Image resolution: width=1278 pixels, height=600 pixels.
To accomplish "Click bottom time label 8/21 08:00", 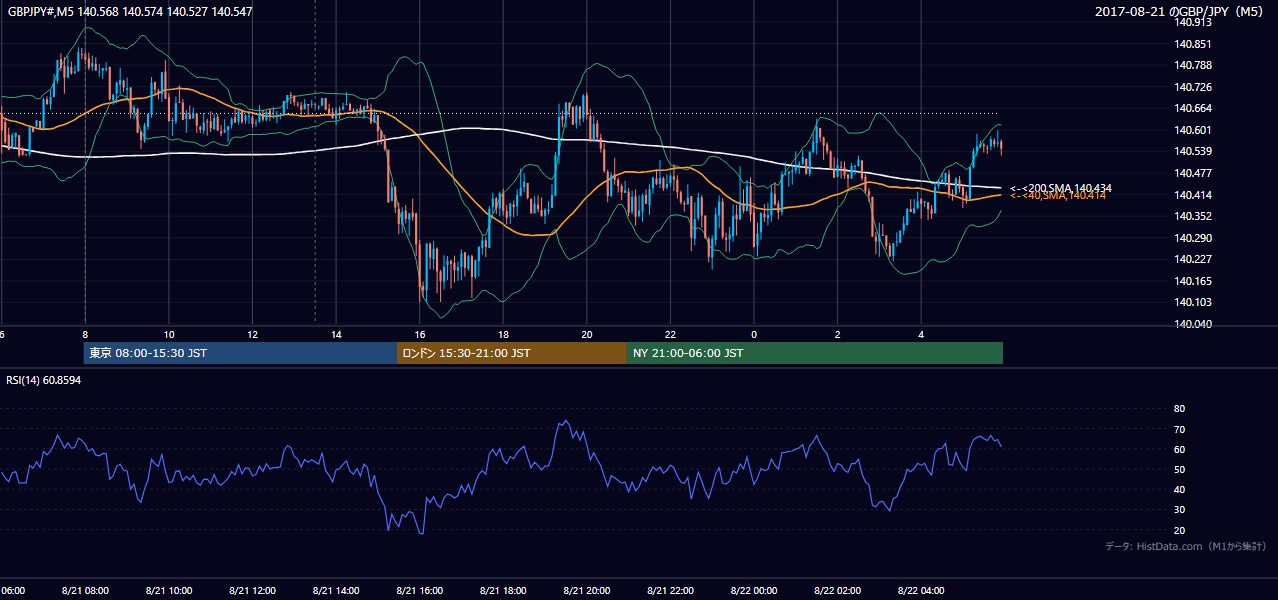I will (85, 591).
